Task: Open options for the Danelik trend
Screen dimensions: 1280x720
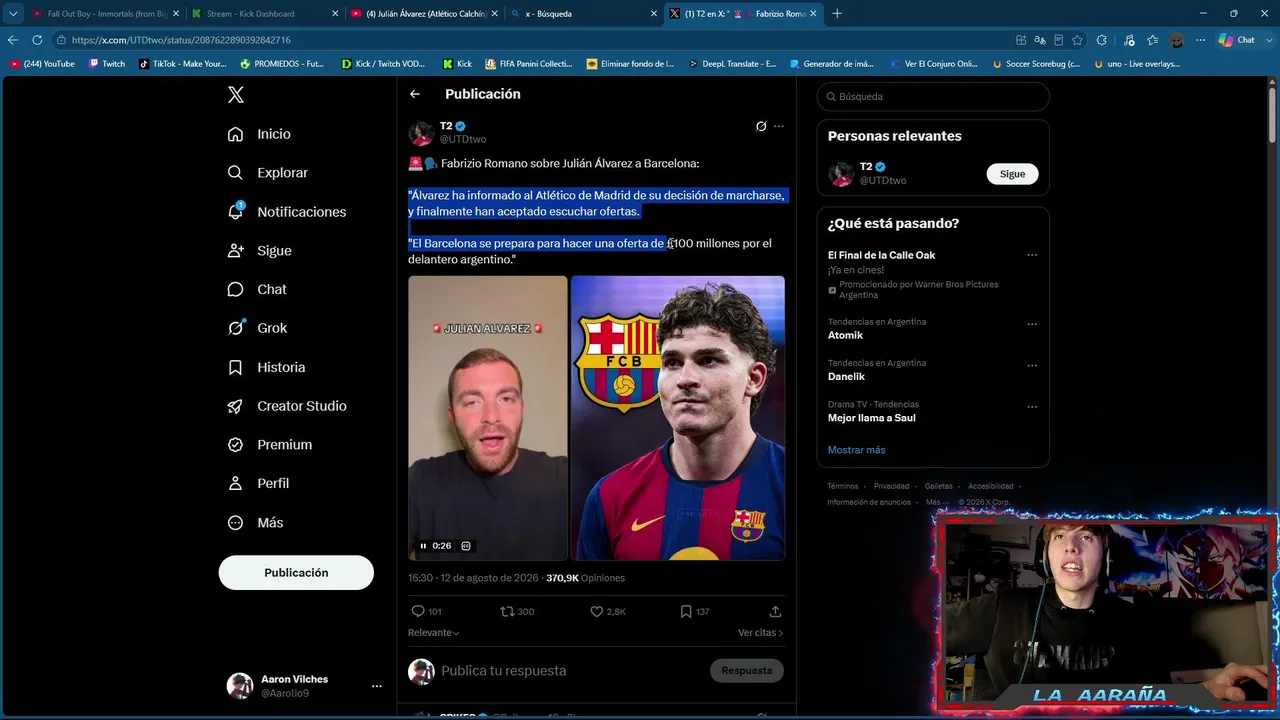Action: click(1032, 365)
